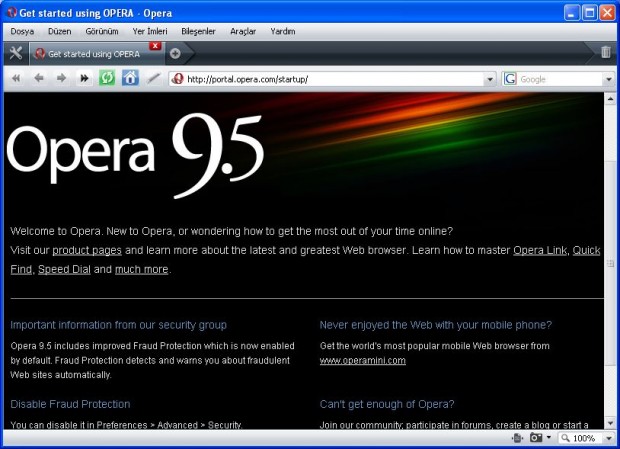Open a new tab with plus button
Viewport: 620px width, 449px height.
tap(175, 53)
